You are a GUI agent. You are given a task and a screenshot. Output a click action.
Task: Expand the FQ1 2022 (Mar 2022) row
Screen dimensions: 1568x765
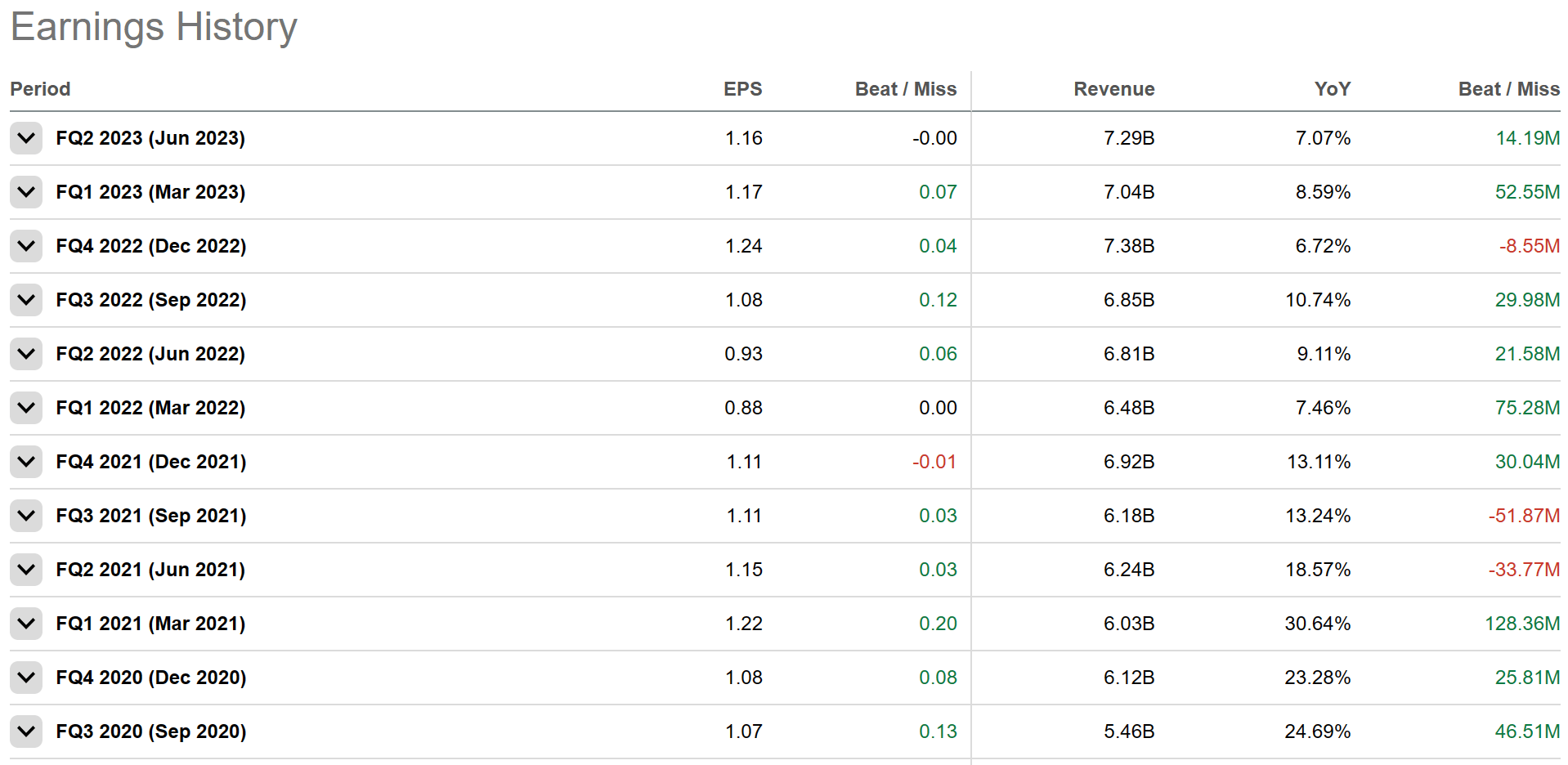point(26,408)
